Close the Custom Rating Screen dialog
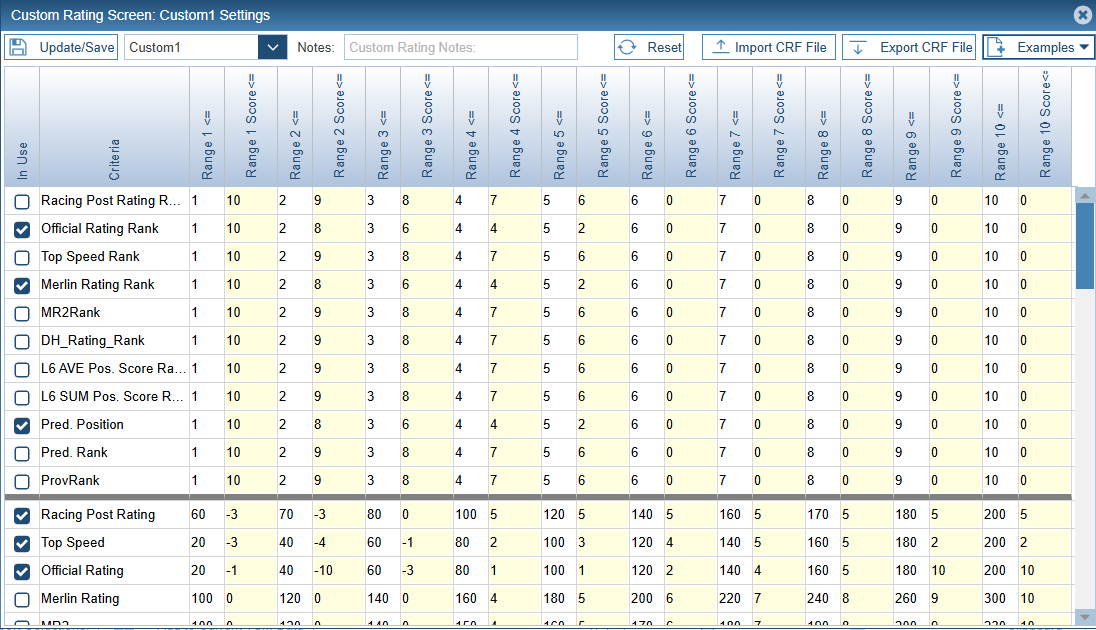This screenshot has width=1096, height=630. click(1082, 15)
